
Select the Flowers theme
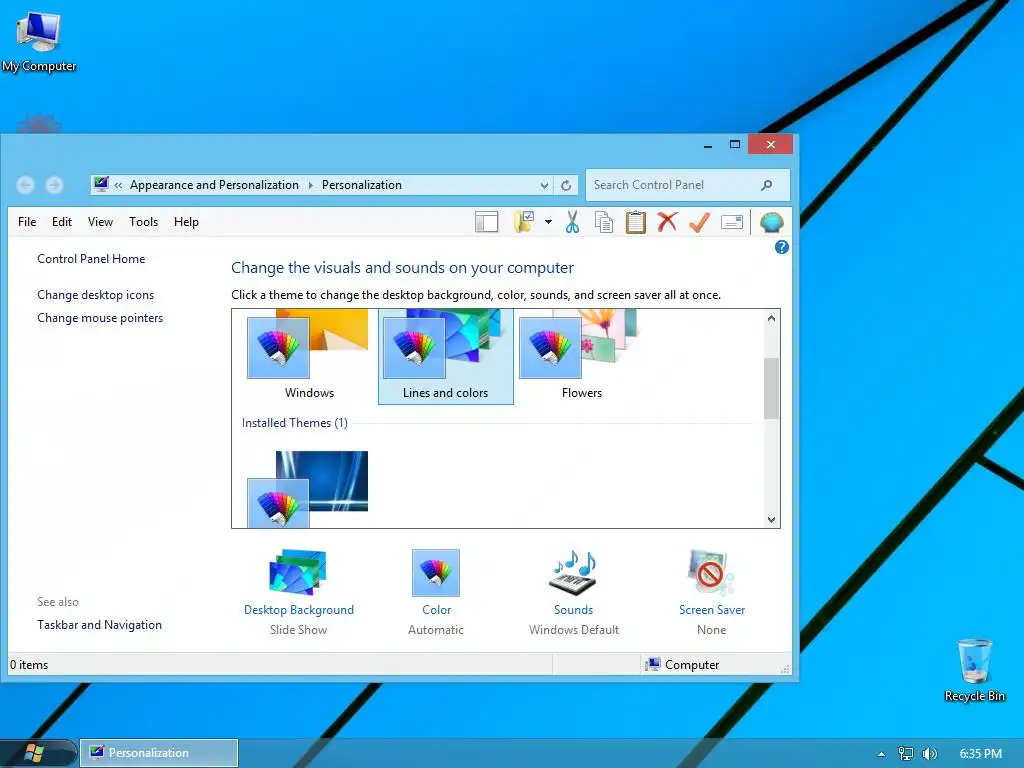pos(581,357)
